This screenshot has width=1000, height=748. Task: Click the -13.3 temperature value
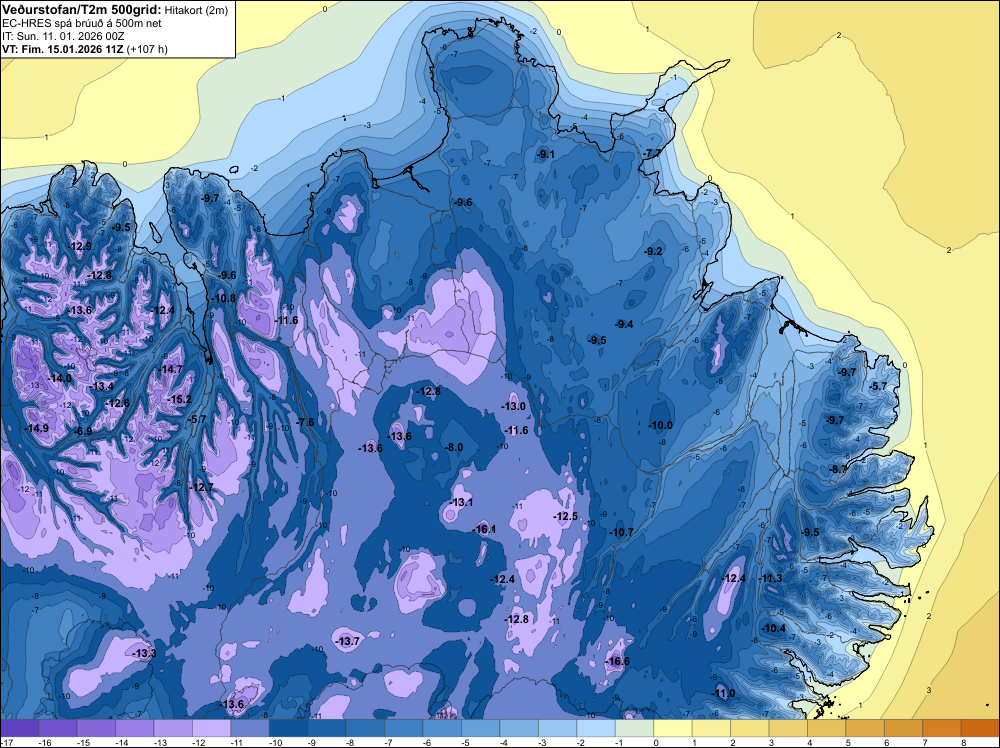pos(144,654)
